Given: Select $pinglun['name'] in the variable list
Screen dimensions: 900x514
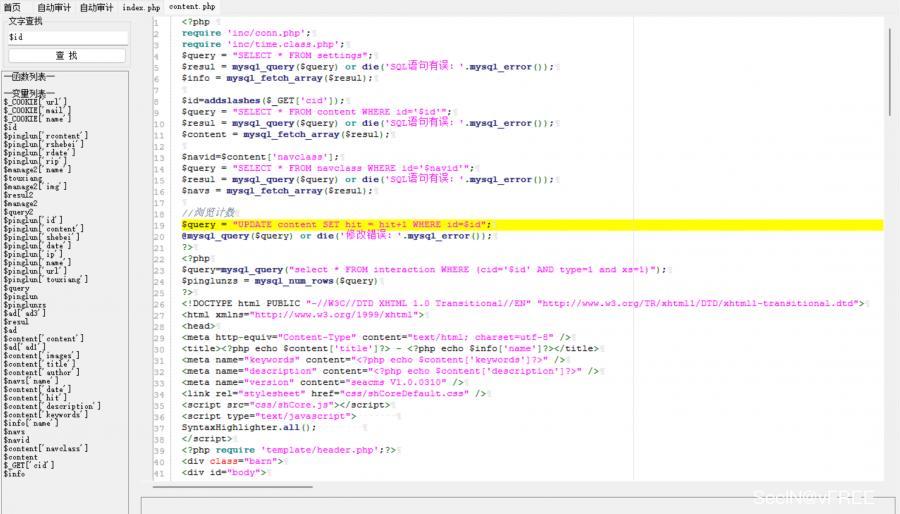Looking at the screenshot, I should pyautogui.click(x=37, y=262).
